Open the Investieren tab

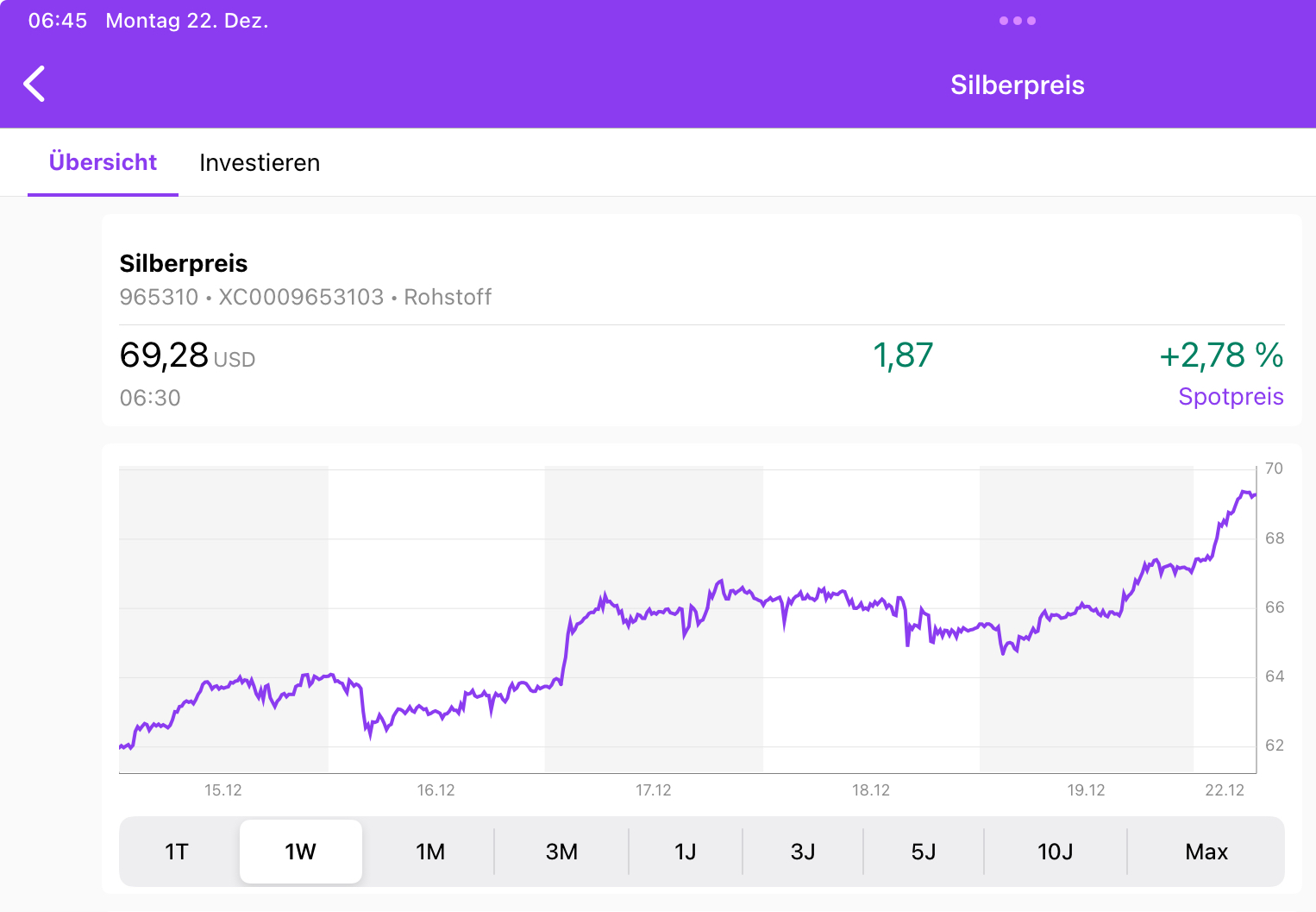(x=260, y=162)
